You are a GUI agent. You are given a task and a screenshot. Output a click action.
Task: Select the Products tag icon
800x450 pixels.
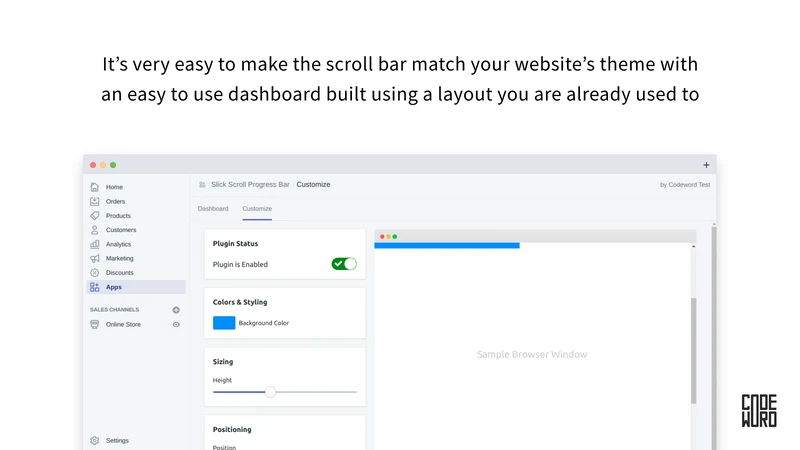(94, 216)
